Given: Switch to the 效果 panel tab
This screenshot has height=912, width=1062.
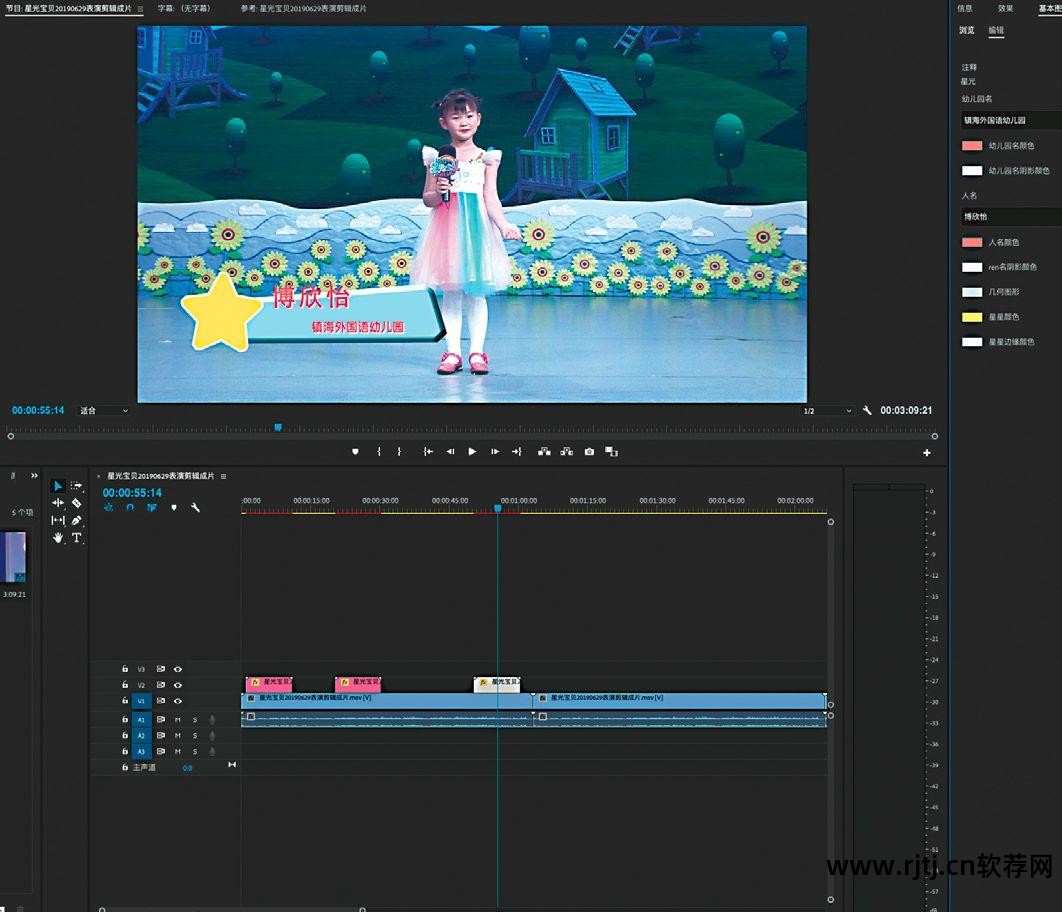Looking at the screenshot, I should (1005, 8).
